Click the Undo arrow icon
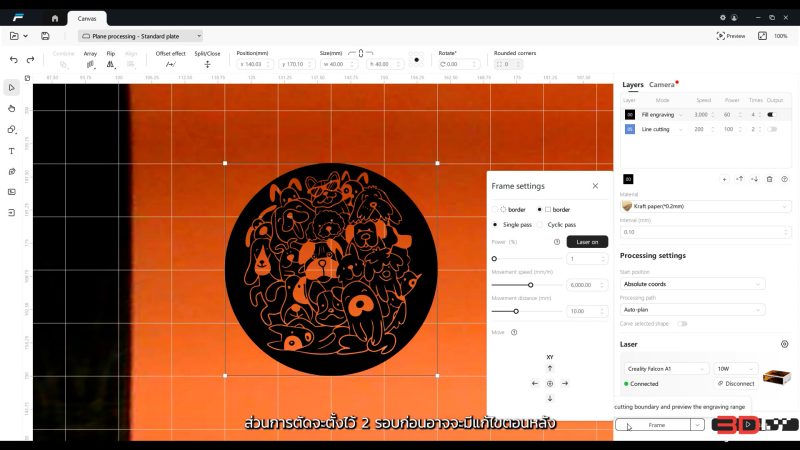 coord(14,60)
